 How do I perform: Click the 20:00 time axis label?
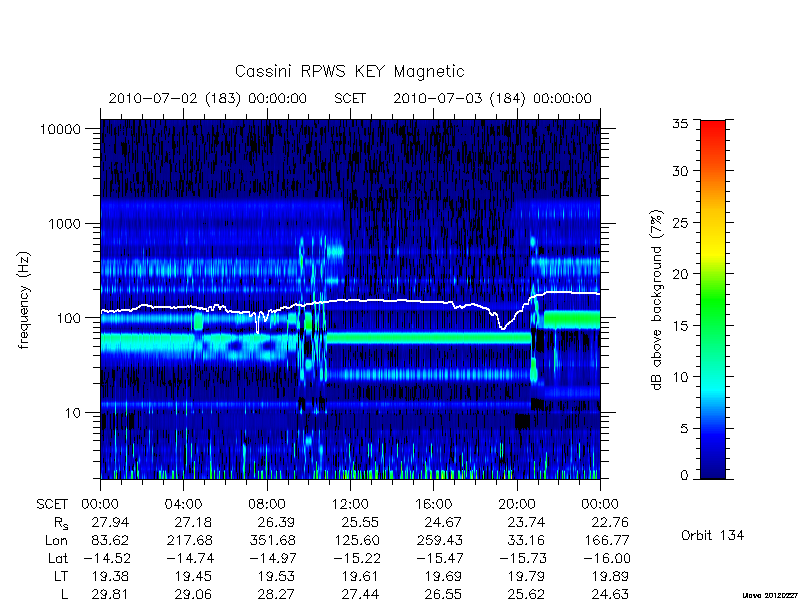pyautogui.click(x=516, y=505)
